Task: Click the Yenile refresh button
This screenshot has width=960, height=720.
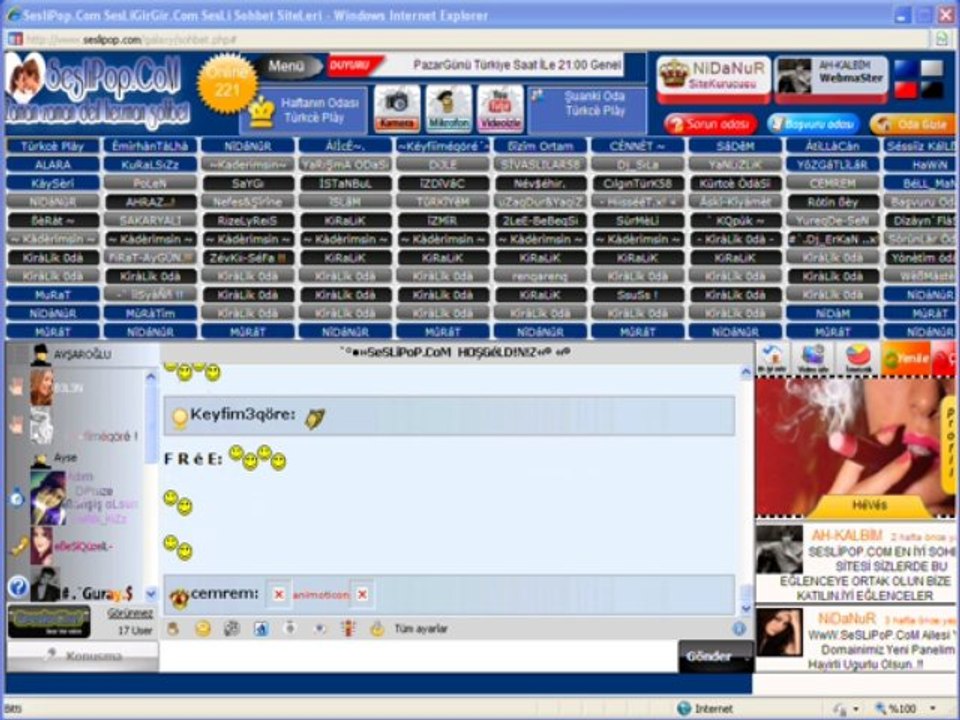Action: pos(906,358)
